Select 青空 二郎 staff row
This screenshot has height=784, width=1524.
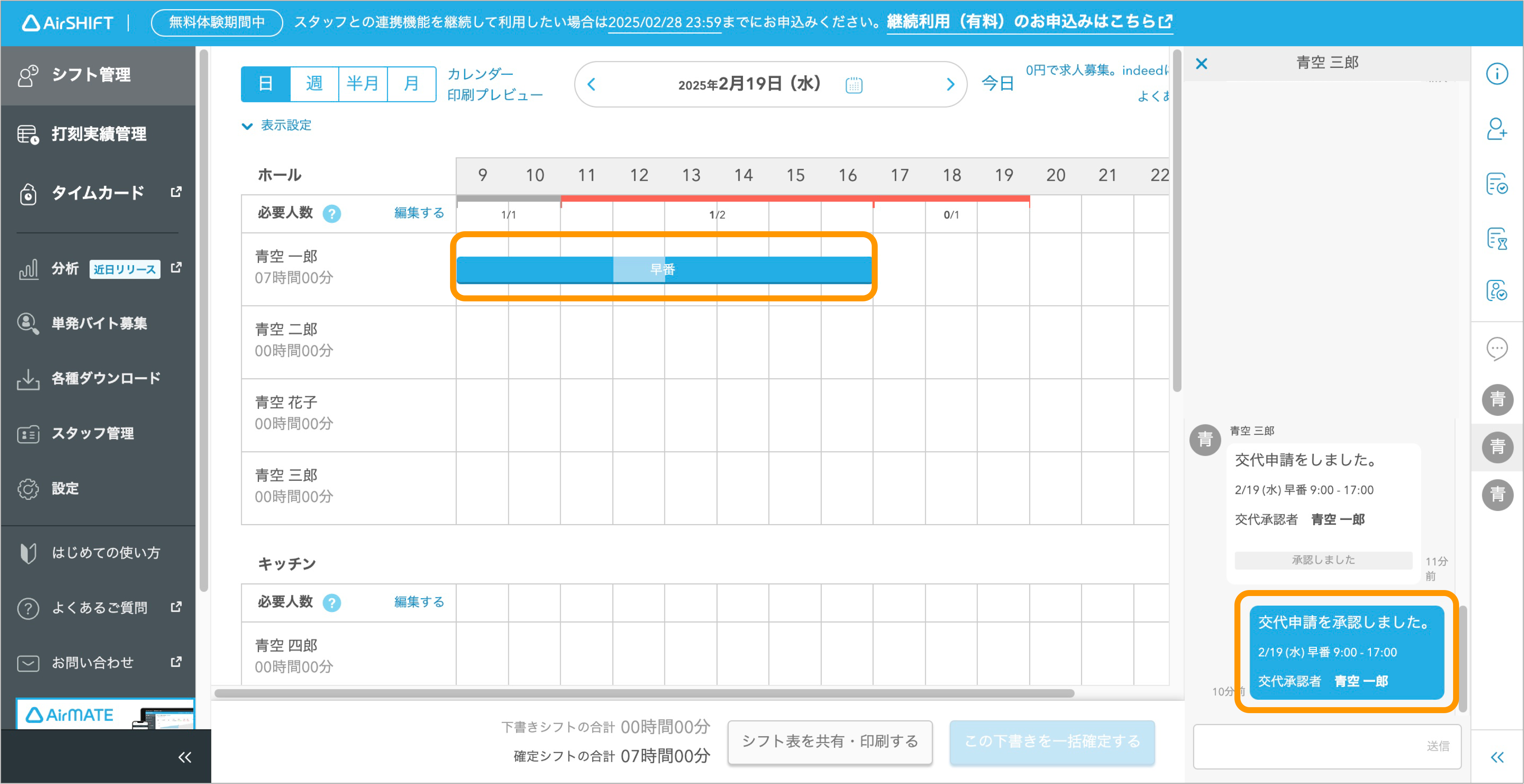click(x=349, y=342)
